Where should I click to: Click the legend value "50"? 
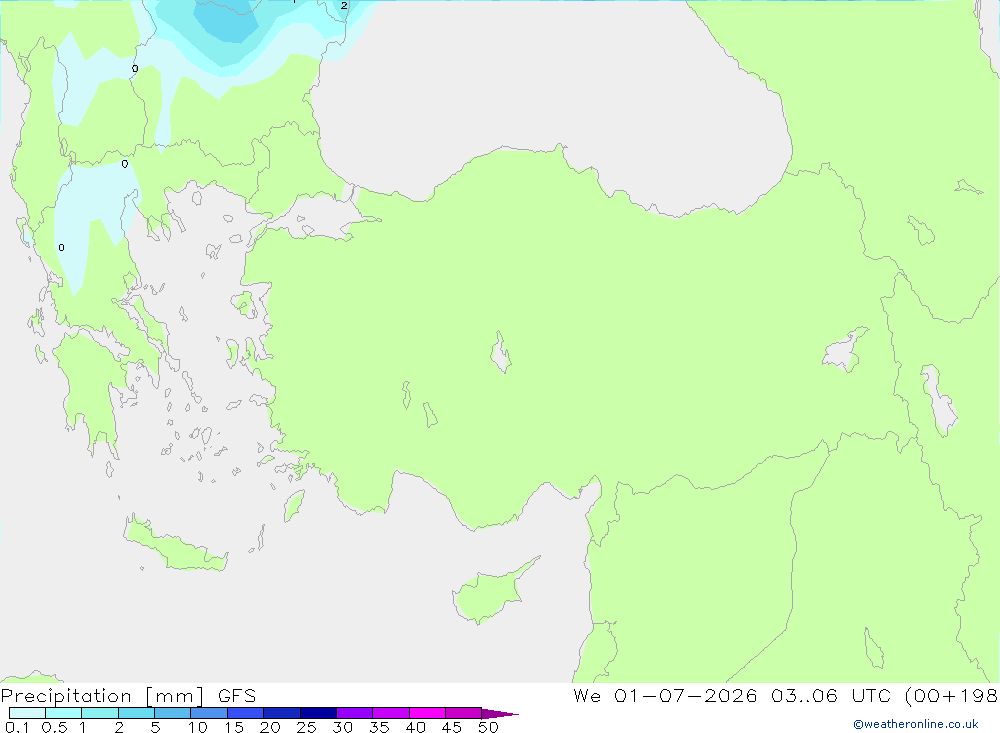pyautogui.click(x=488, y=727)
